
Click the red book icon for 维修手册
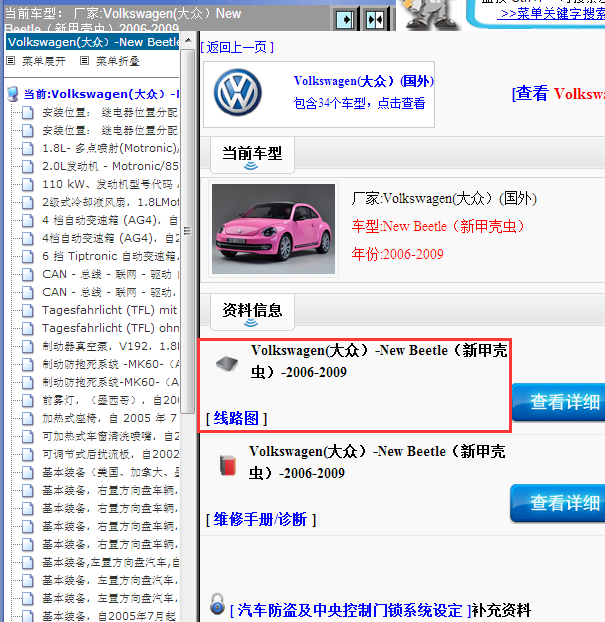tap(228, 465)
